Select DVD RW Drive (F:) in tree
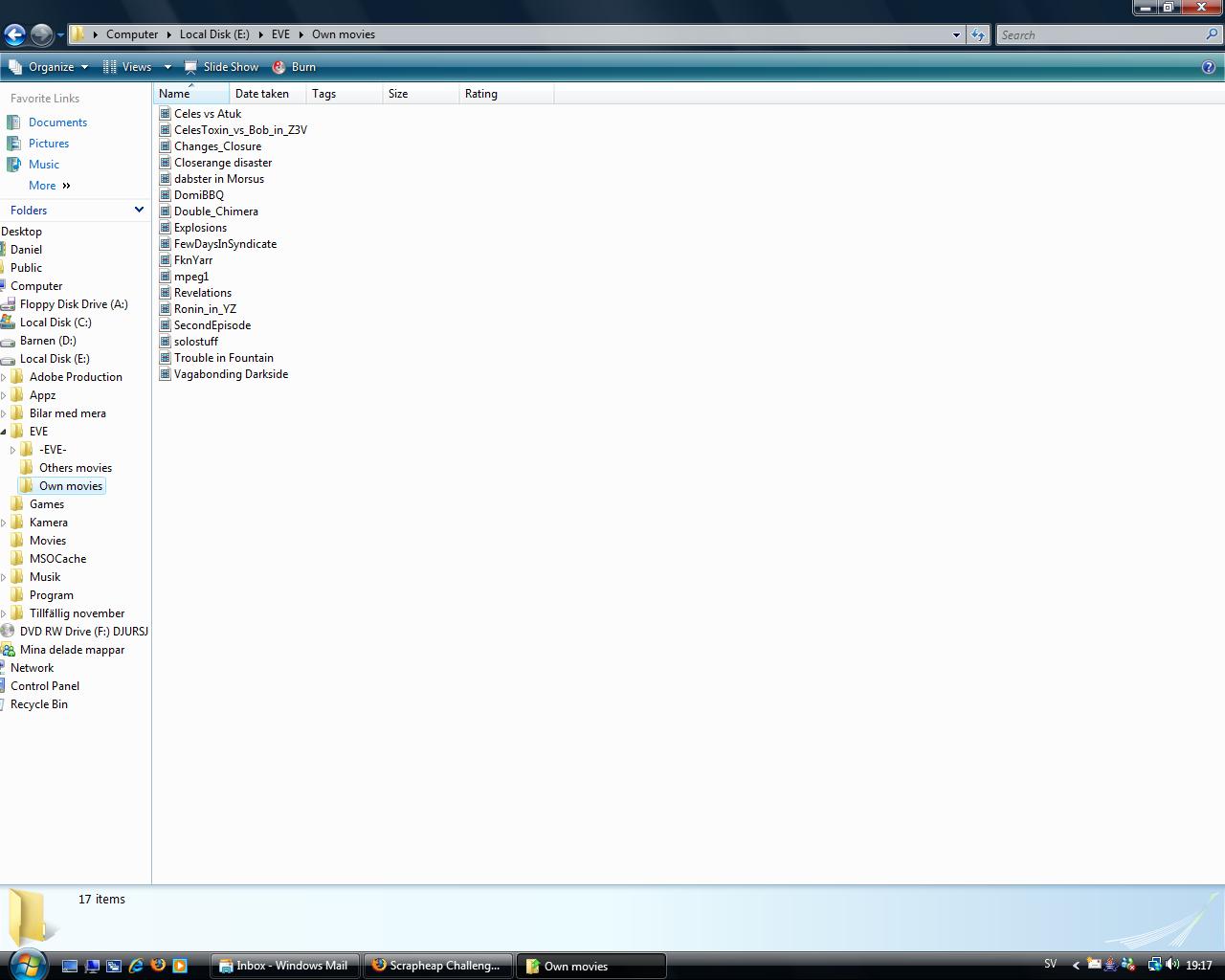 84,632
